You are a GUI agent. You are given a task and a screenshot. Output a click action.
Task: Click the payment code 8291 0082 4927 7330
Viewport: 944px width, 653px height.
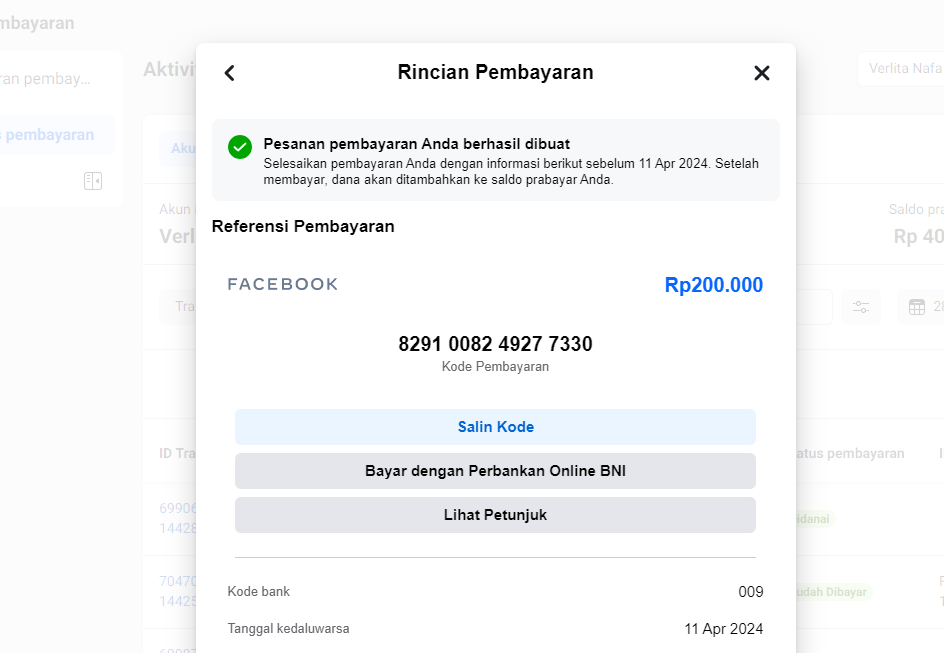(x=495, y=344)
